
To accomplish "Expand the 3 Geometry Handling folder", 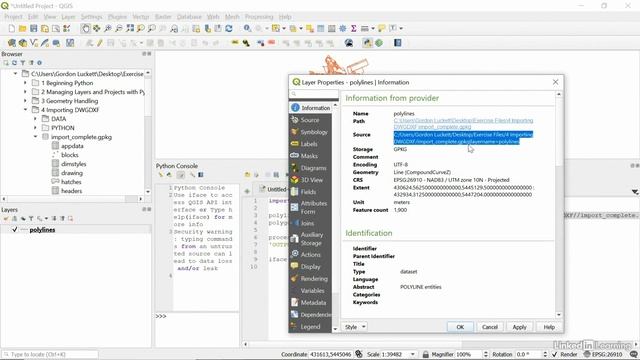I will coord(25,101).
